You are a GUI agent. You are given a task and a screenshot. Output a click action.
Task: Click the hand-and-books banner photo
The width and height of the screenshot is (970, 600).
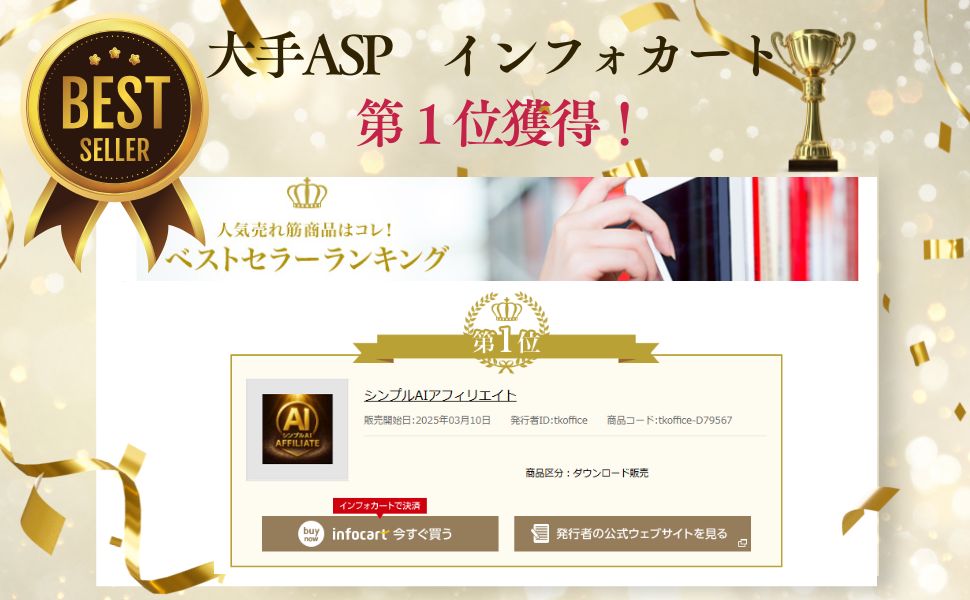click(x=674, y=229)
